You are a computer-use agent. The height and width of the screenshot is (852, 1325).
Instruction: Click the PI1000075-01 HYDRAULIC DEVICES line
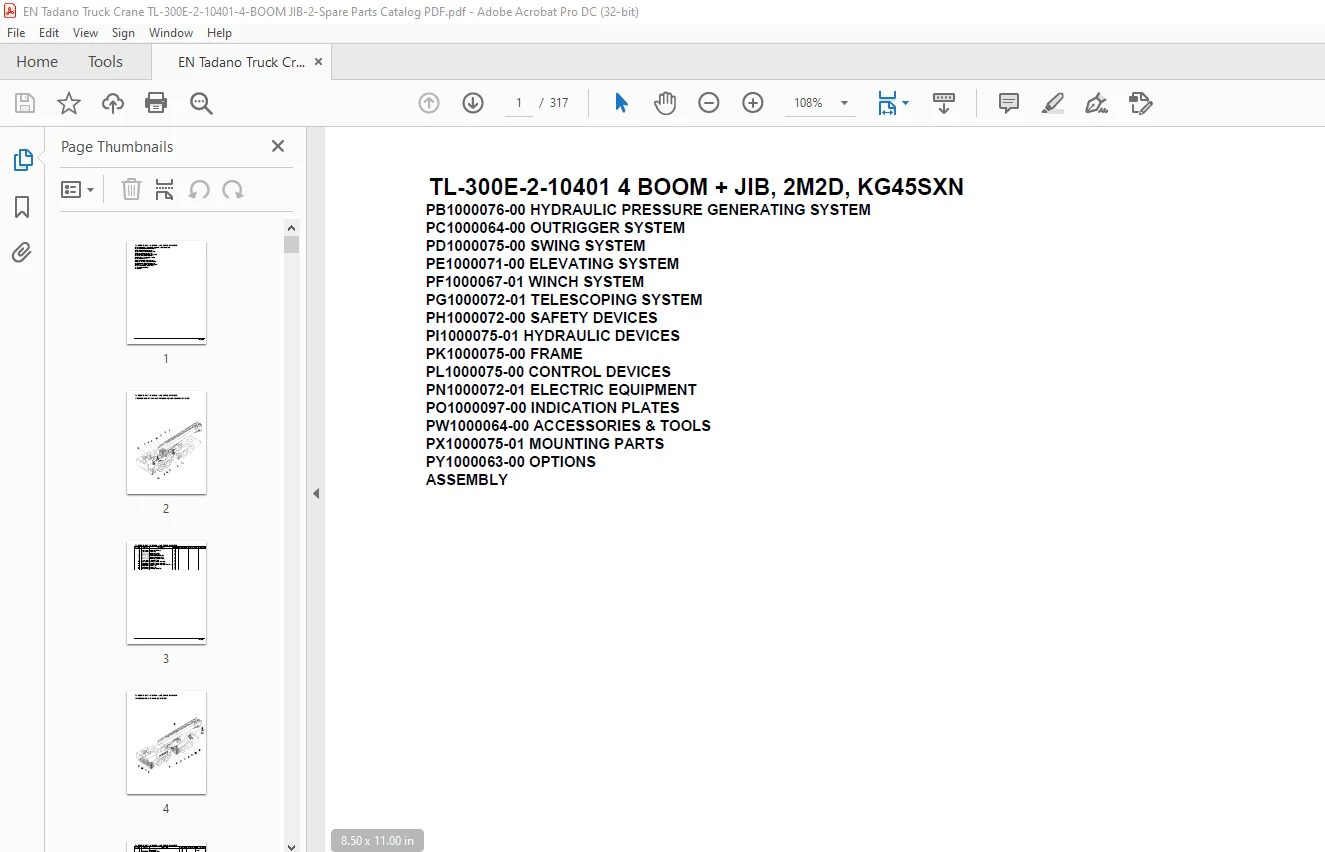pos(553,336)
